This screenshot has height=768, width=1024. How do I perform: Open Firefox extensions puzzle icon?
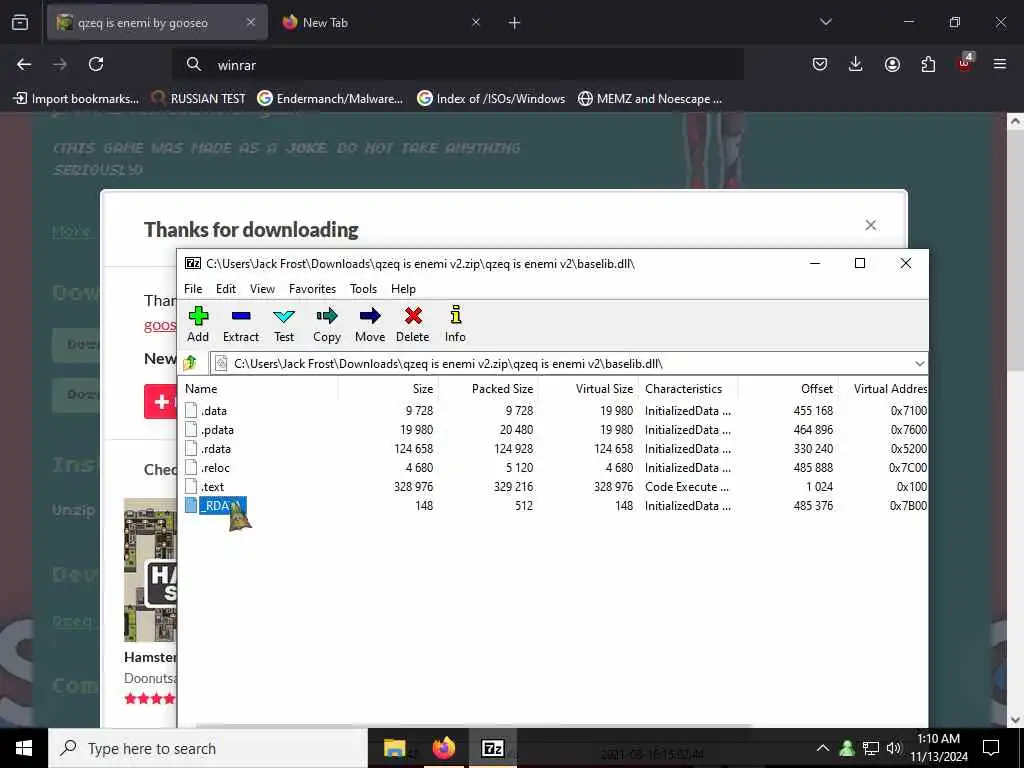(x=928, y=64)
